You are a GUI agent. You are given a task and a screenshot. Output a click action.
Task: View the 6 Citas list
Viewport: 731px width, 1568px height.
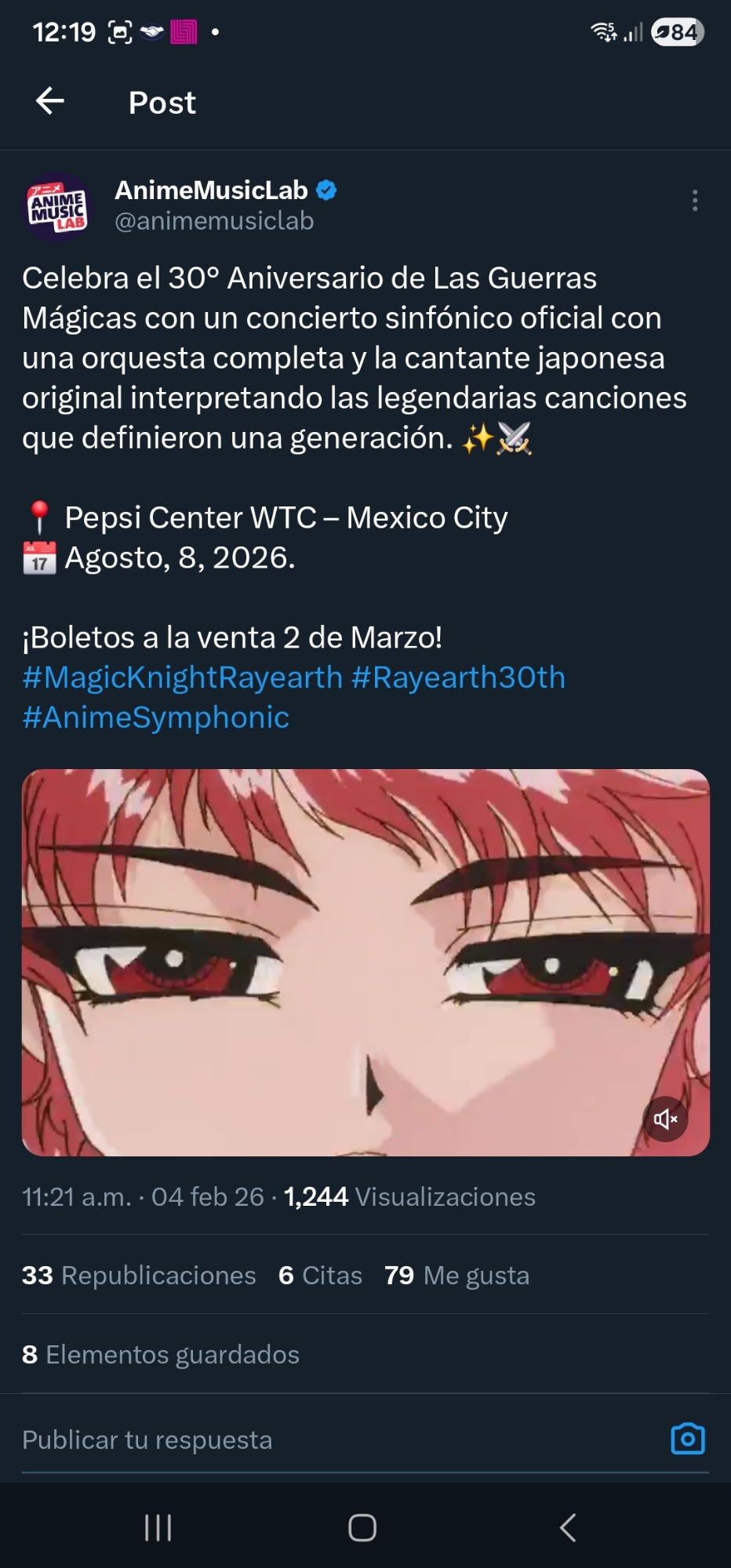point(320,1276)
